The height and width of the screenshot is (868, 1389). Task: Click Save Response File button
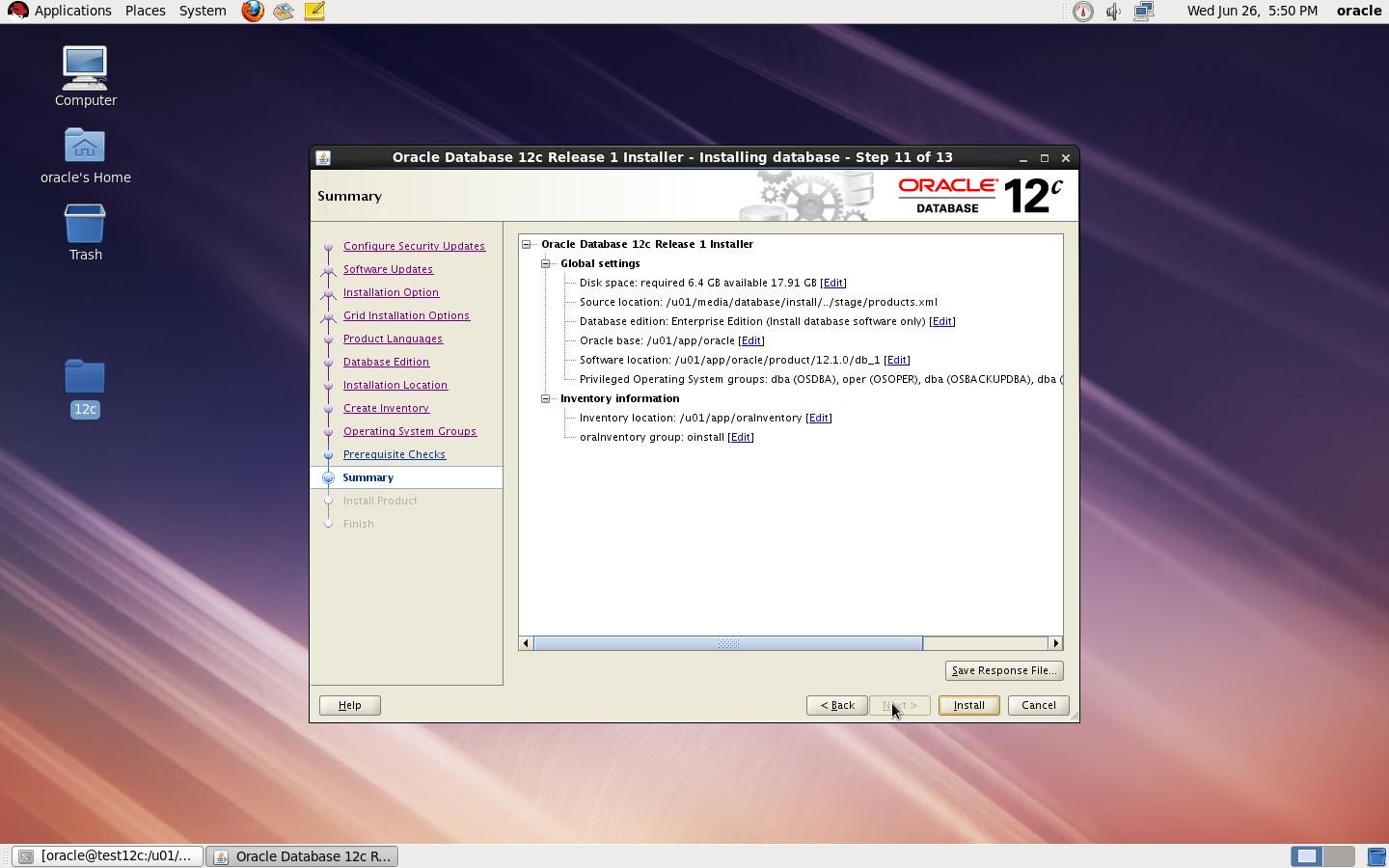[1003, 670]
